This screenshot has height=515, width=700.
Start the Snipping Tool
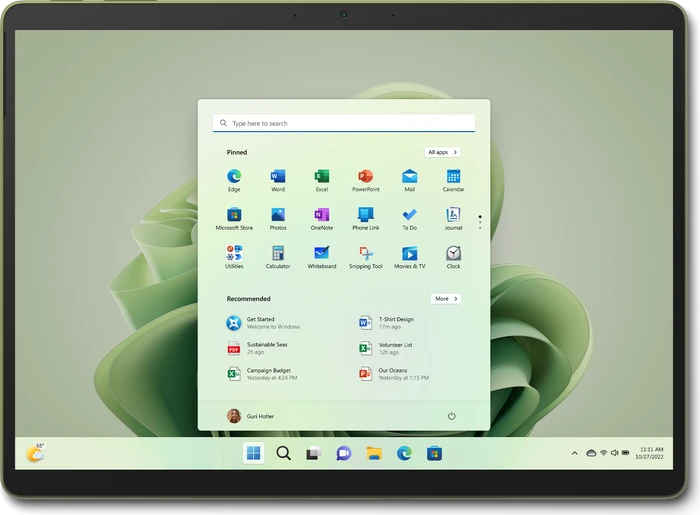(366, 257)
